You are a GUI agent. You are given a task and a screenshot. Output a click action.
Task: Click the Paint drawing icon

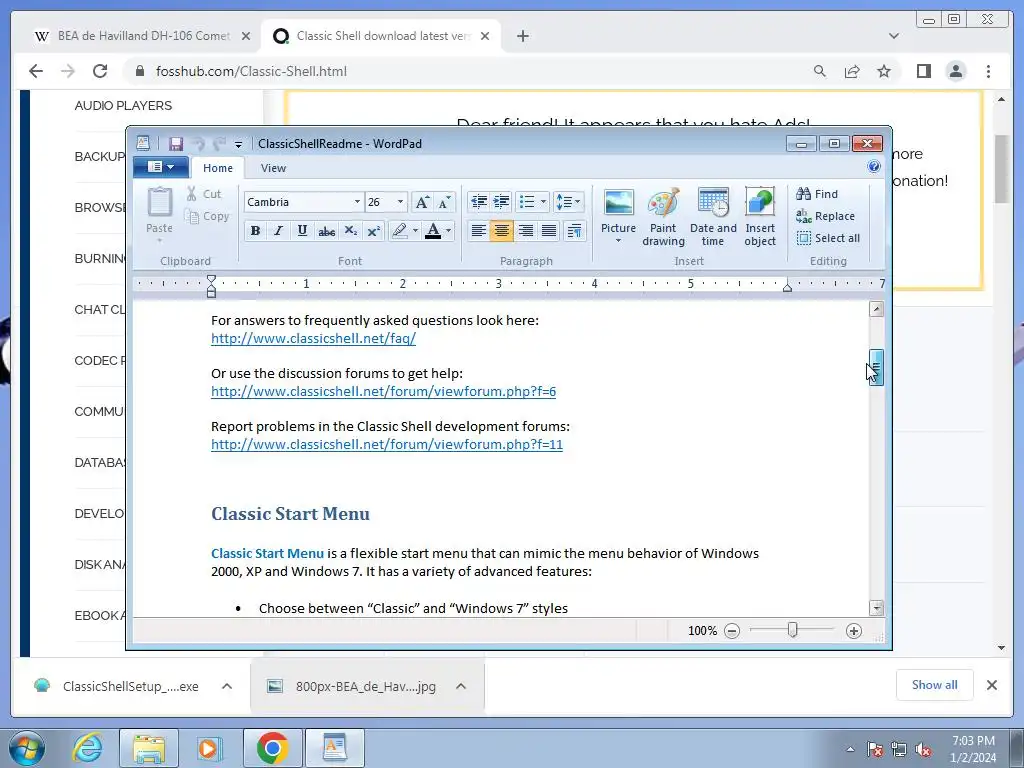663,217
